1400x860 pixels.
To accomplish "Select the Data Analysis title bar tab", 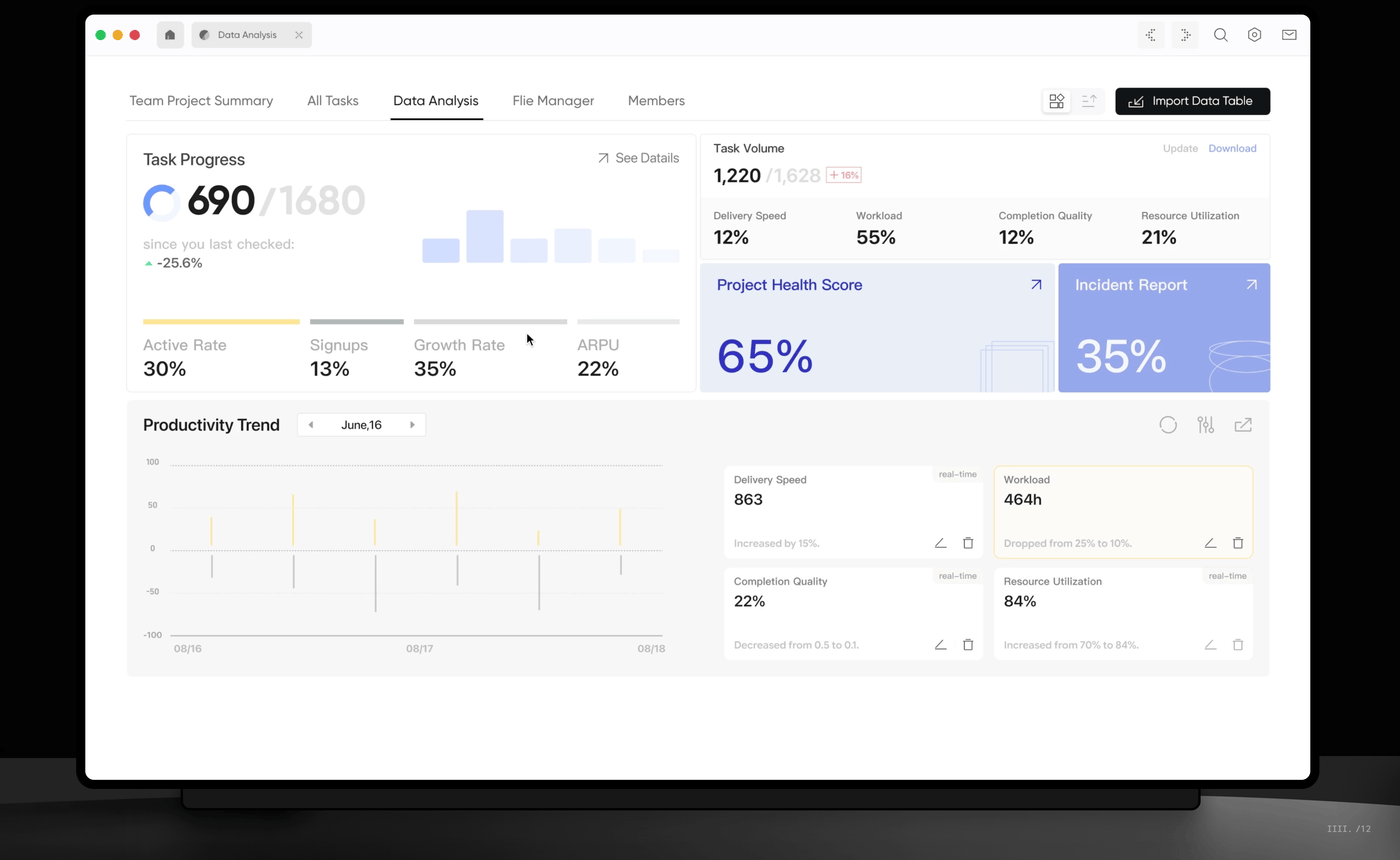I will coord(251,35).
